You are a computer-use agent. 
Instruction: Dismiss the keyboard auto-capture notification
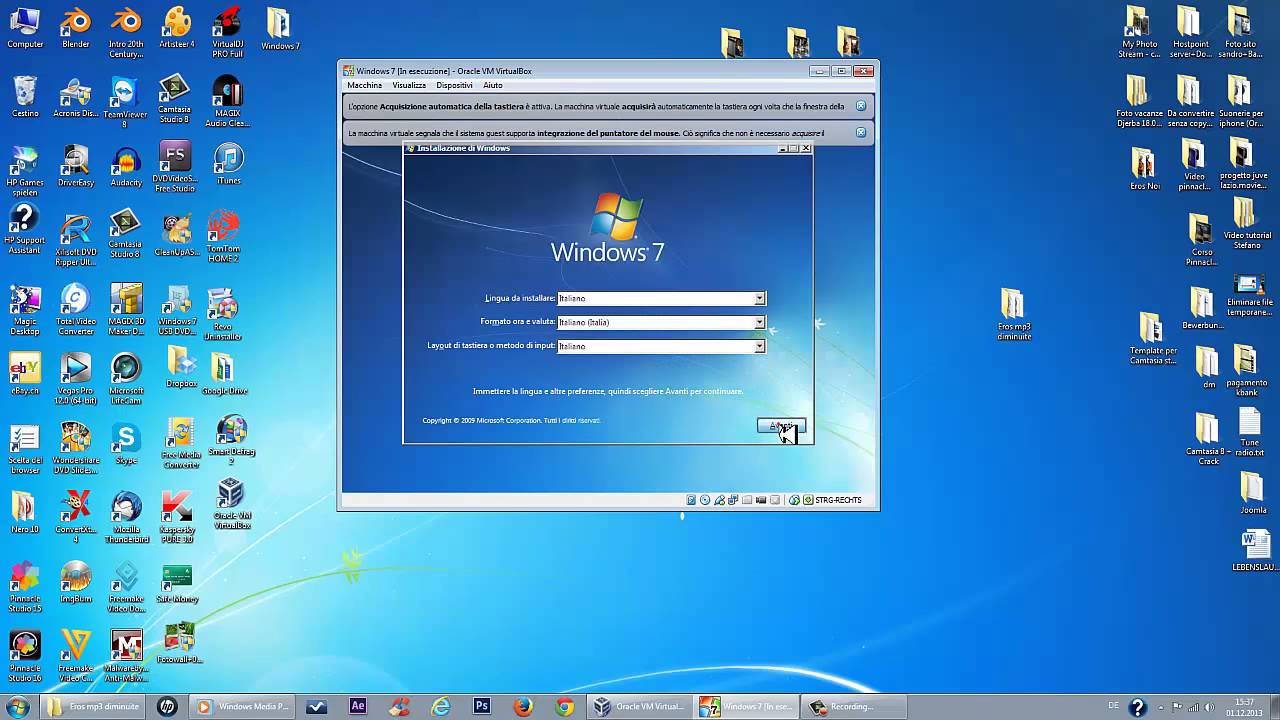click(x=861, y=106)
